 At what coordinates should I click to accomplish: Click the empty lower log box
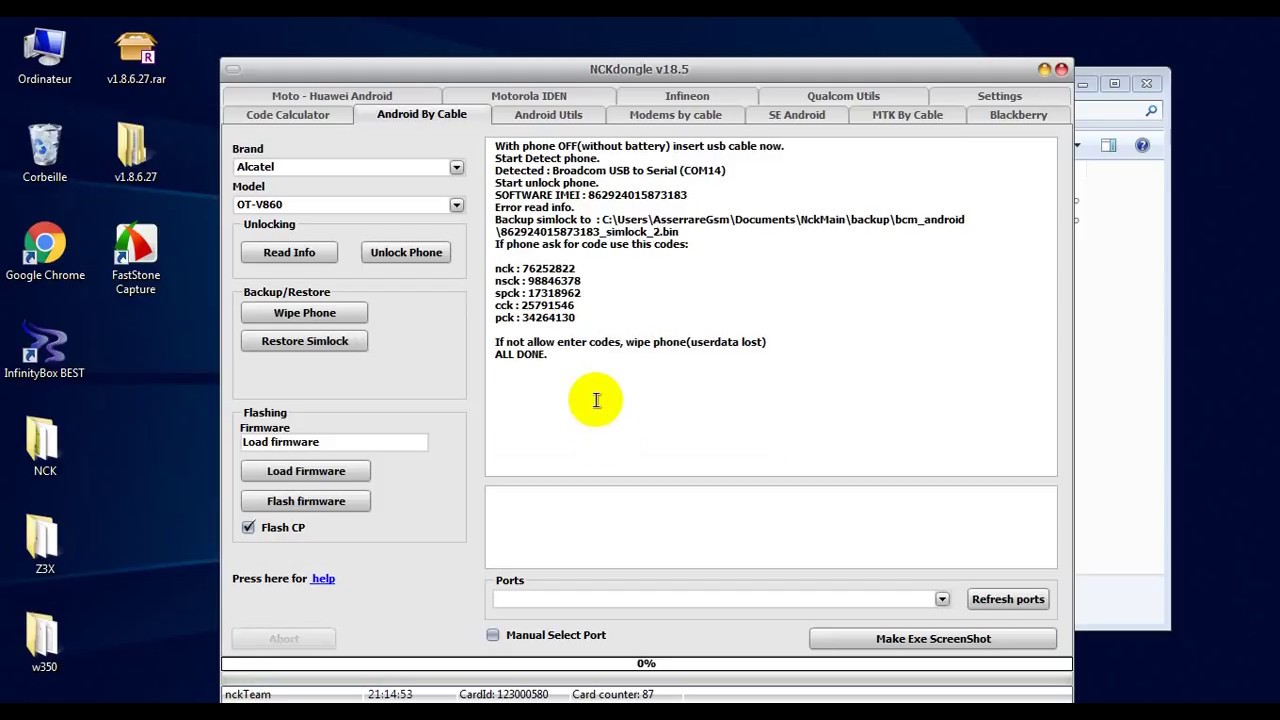771,527
